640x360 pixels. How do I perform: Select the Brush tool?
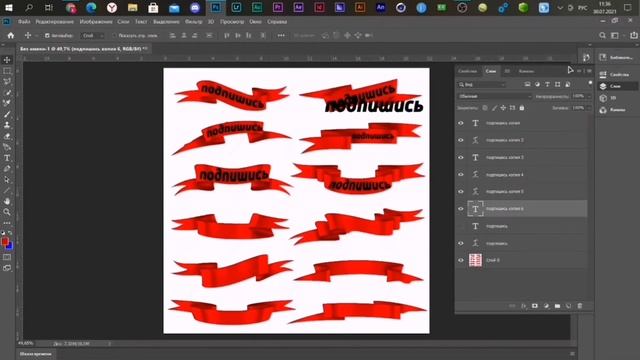pos(7,114)
